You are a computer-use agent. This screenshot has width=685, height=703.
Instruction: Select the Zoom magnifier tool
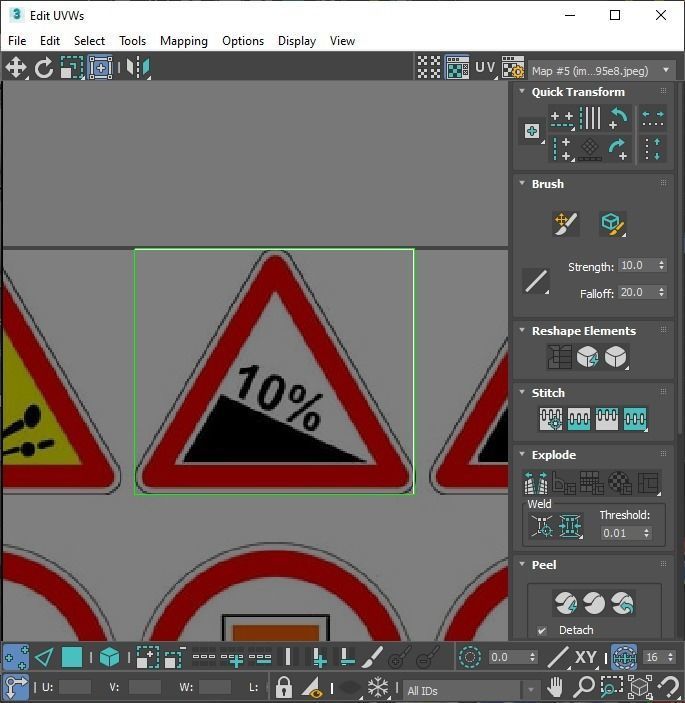584,686
